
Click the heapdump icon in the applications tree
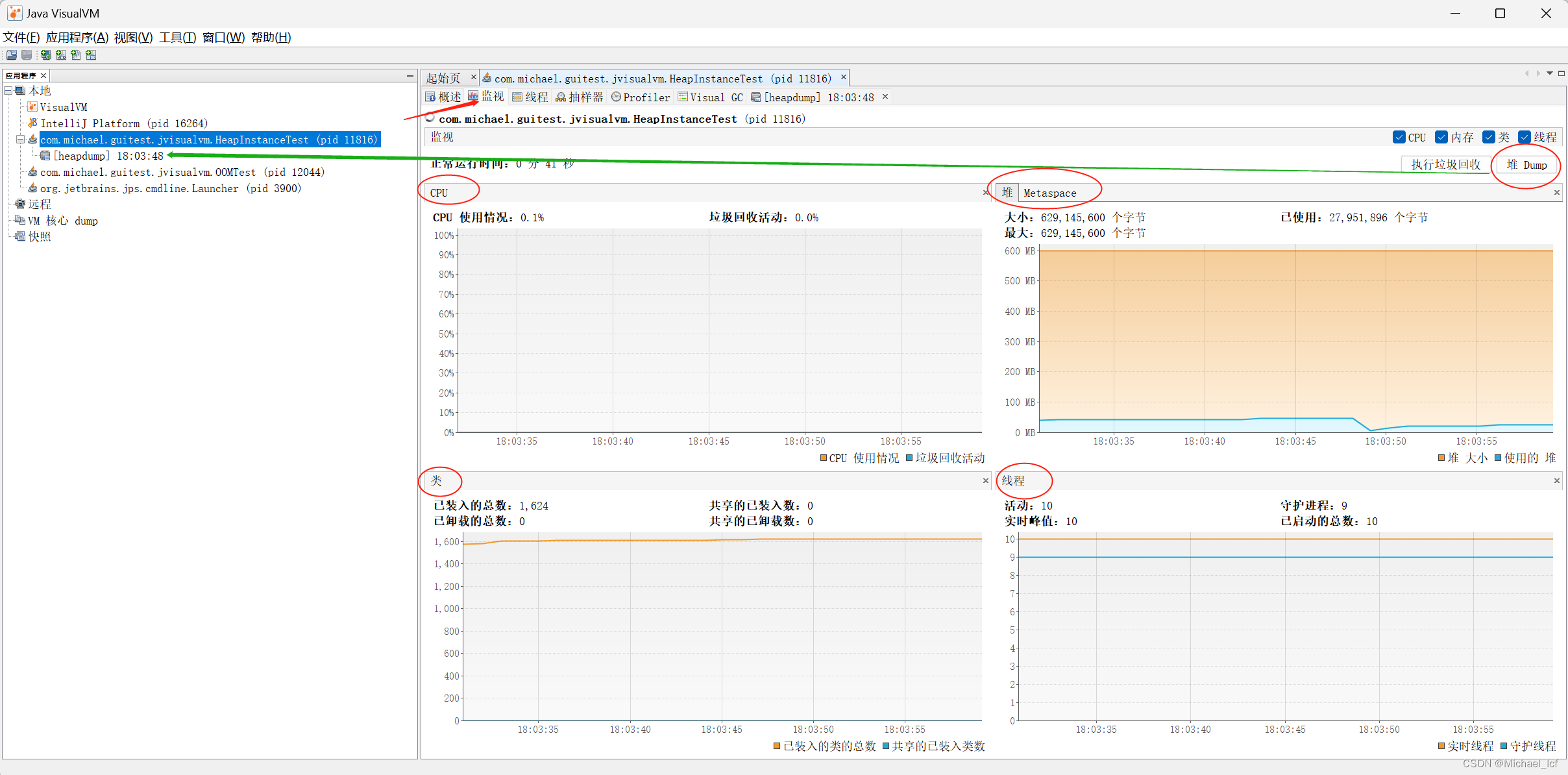tap(45, 156)
